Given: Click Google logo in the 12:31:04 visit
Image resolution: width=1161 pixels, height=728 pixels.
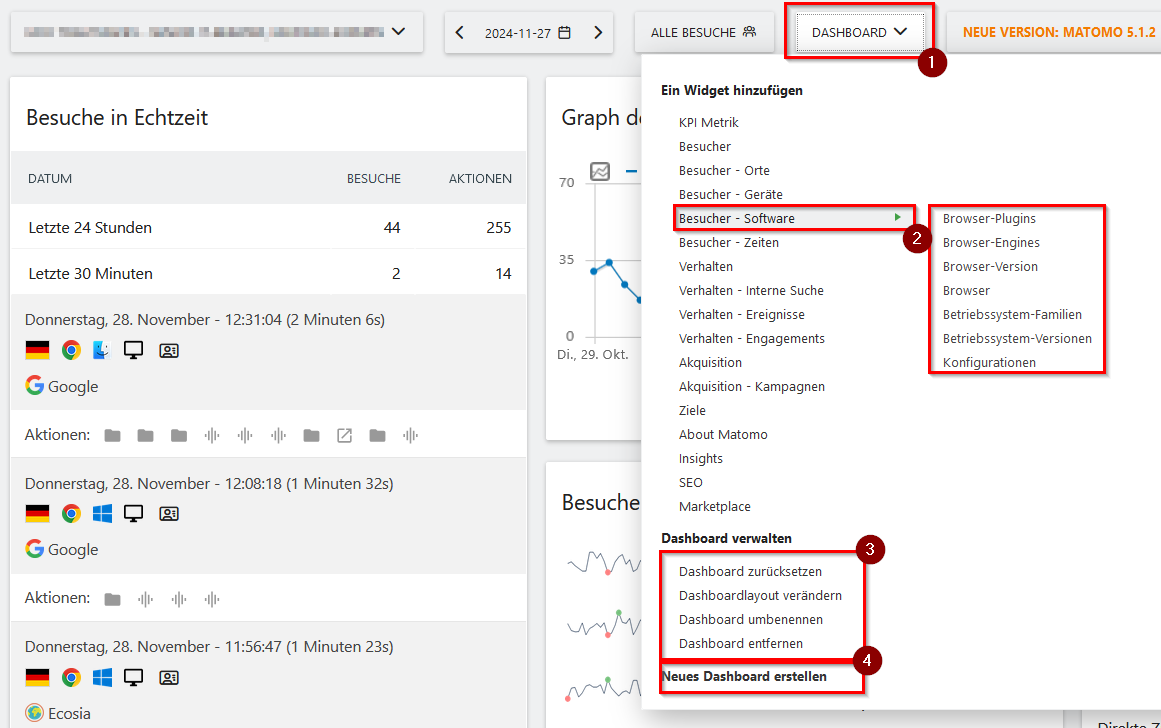Looking at the screenshot, I should [x=34, y=385].
